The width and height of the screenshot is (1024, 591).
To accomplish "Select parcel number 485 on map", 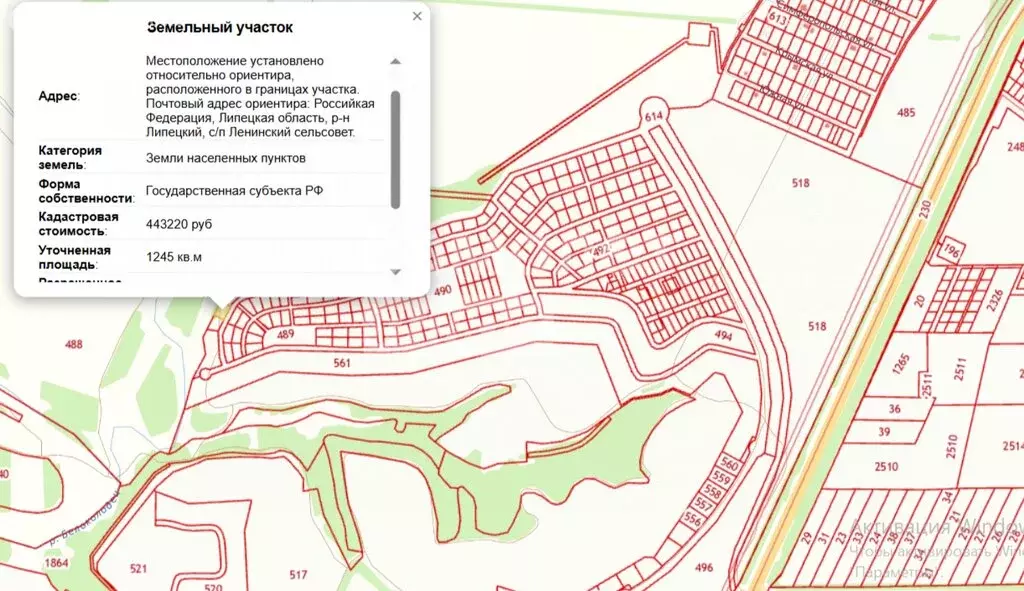I will tap(906, 113).
